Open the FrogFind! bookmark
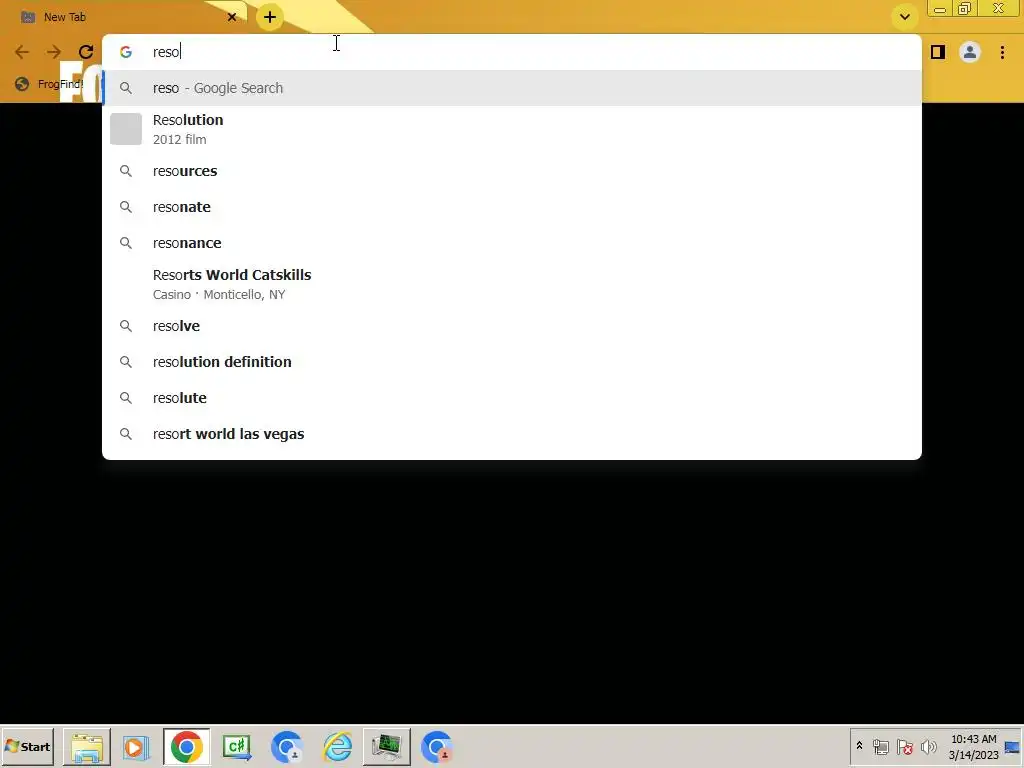 (49, 84)
